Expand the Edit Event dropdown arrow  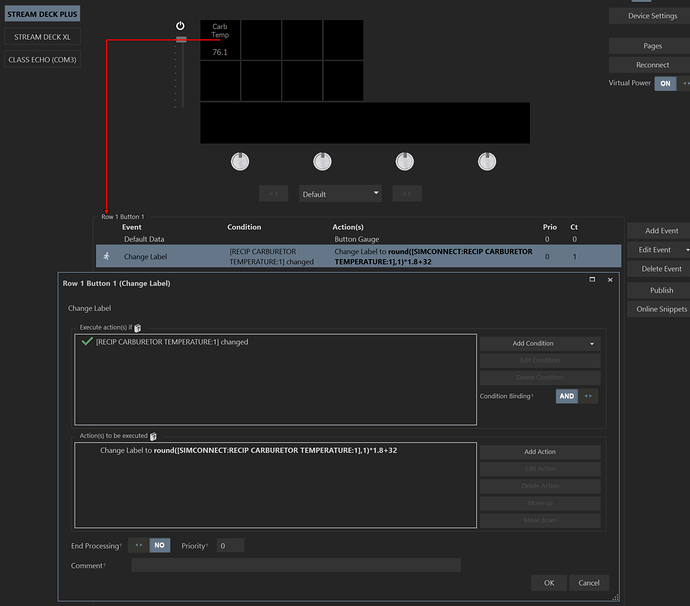(687, 250)
